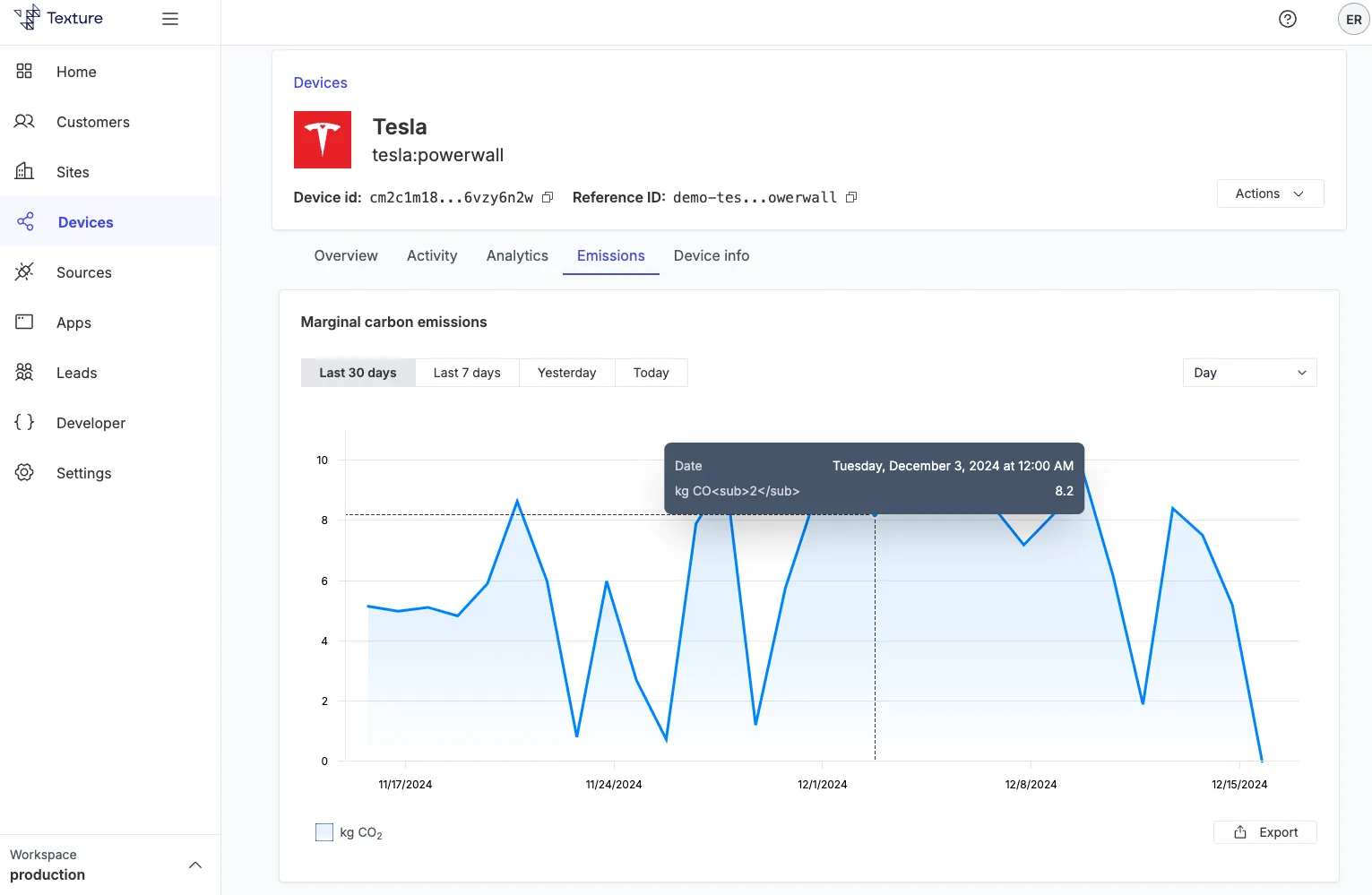Click the Sources plug icon
The height and width of the screenshot is (895, 1372).
coord(24,271)
